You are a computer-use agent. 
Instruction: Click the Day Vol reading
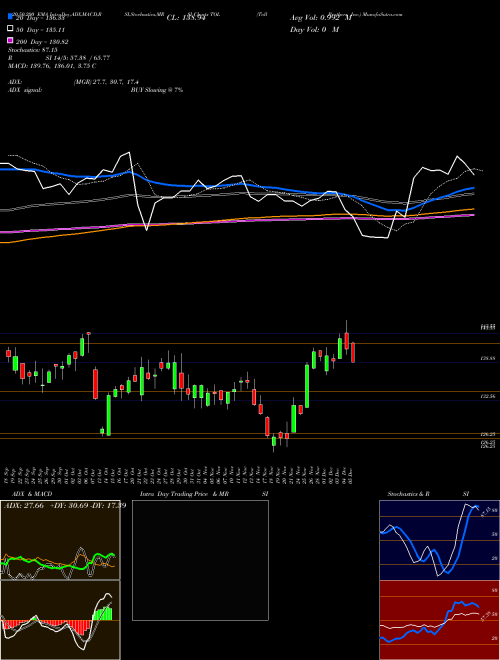(x=314, y=29)
